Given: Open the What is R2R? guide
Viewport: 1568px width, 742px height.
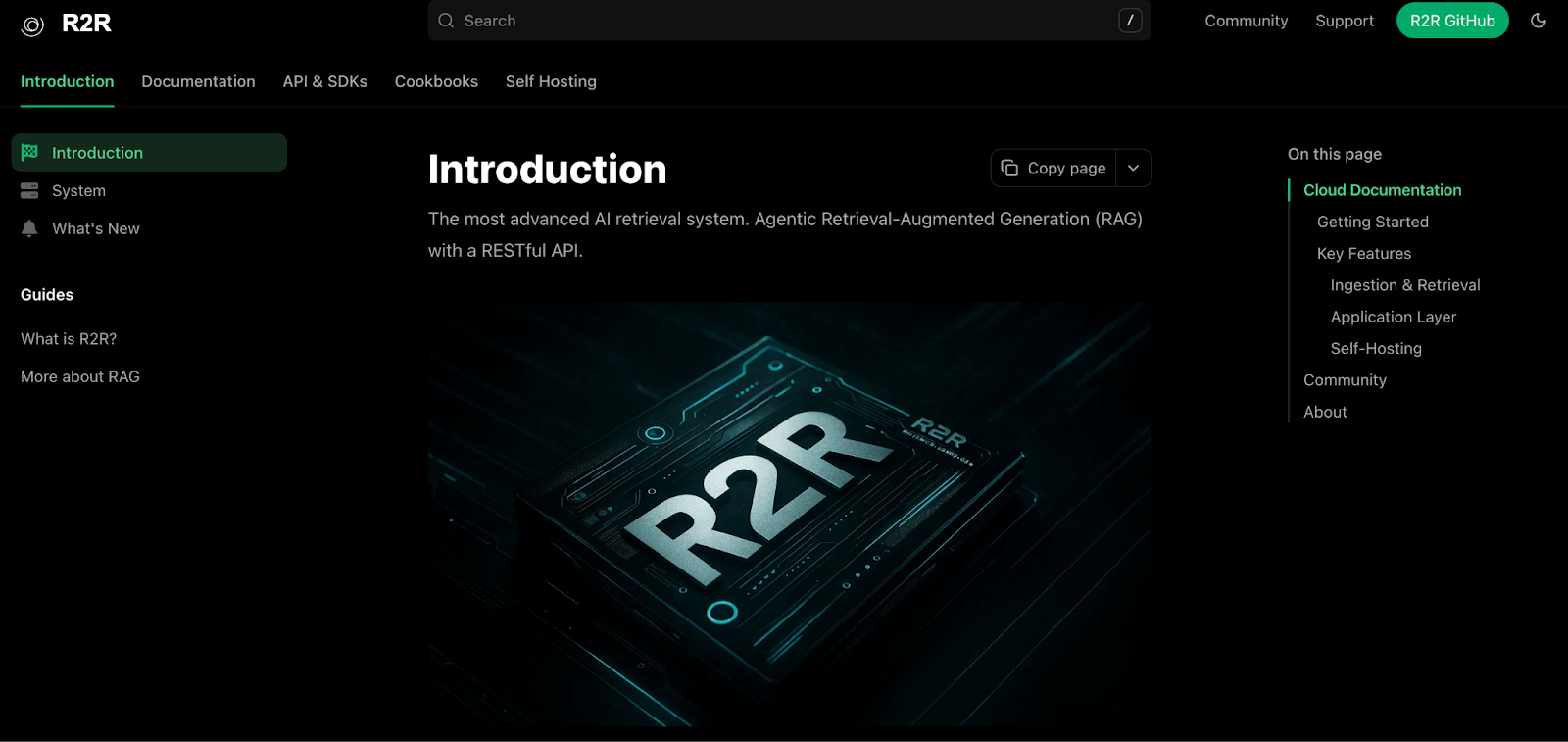Looking at the screenshot, I should tap(69, 339).
